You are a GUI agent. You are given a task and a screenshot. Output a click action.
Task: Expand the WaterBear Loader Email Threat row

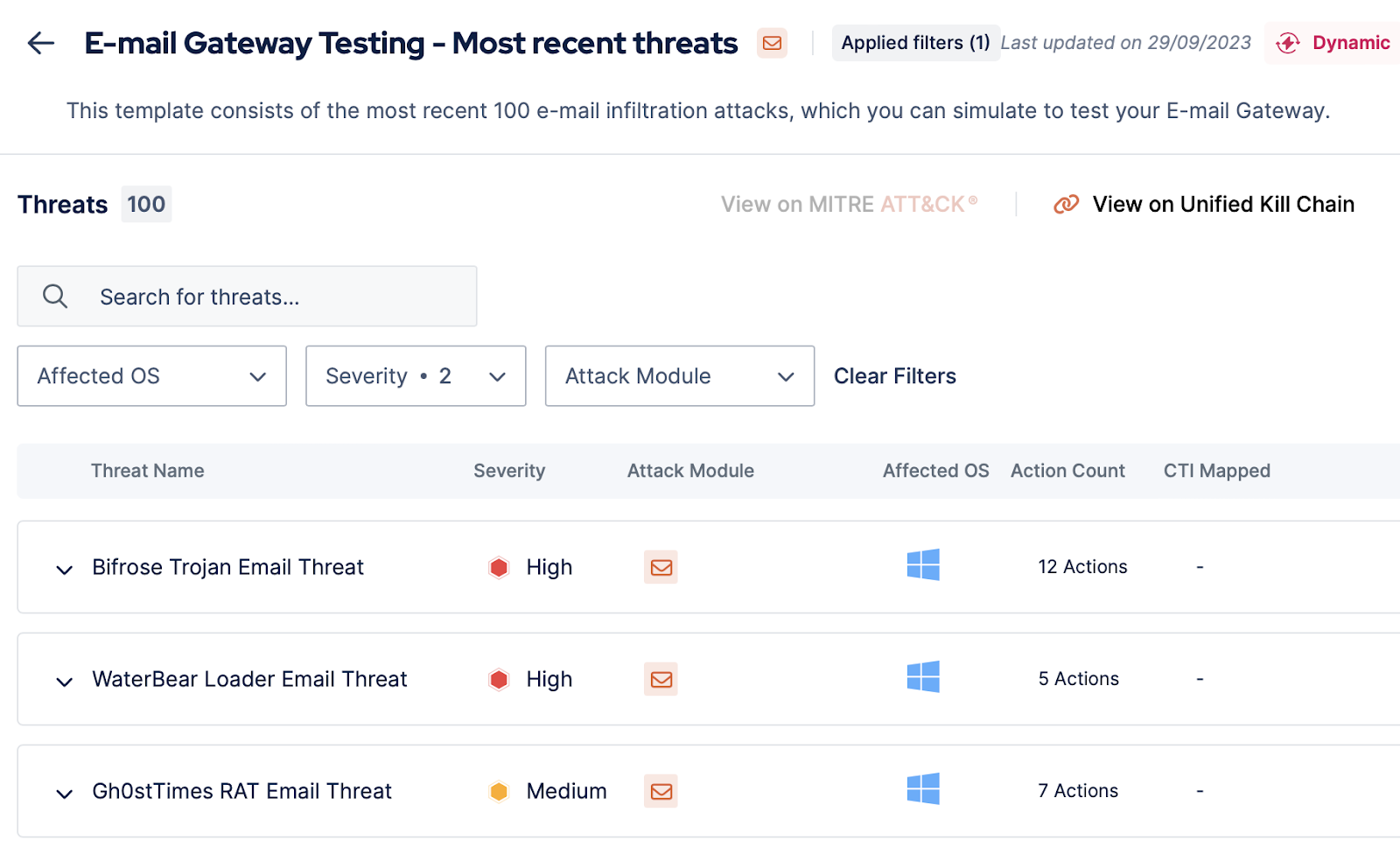click(64, 682)
